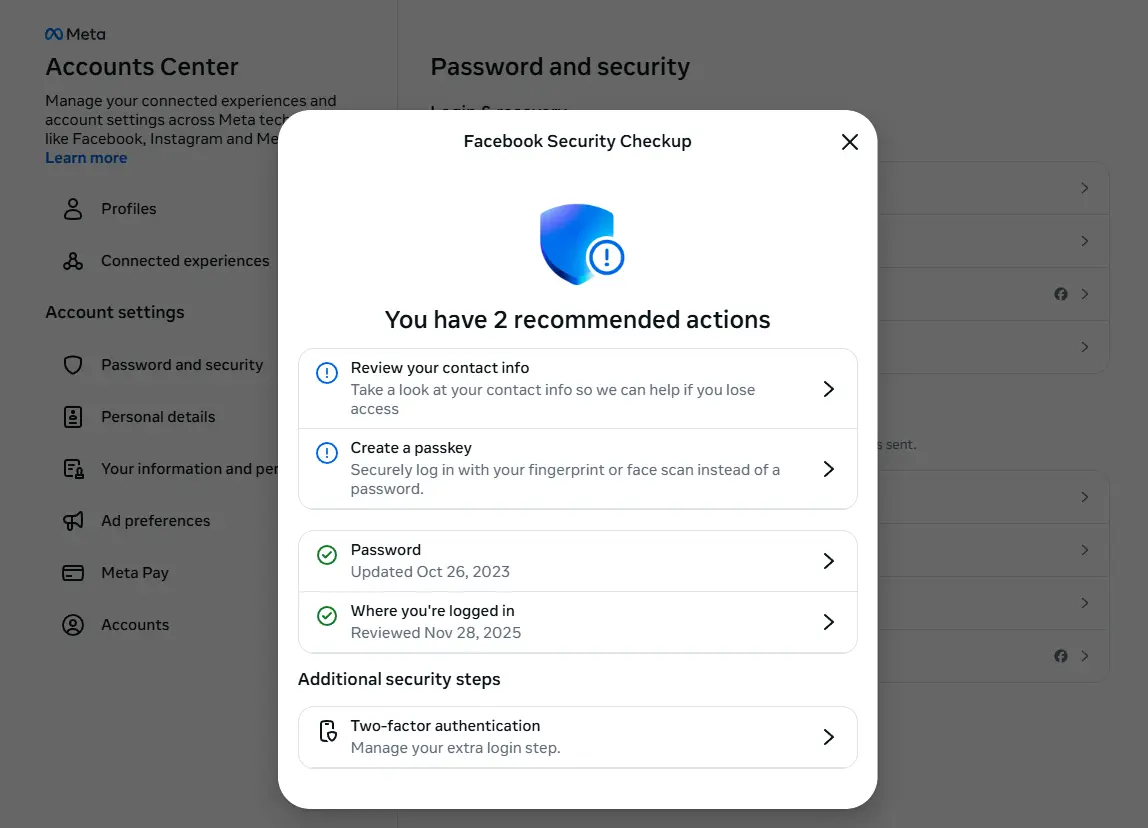This screenshot has height=828, width=1148.
Task: Click the shield with exclamation checkup graphic
Action: 578,244
